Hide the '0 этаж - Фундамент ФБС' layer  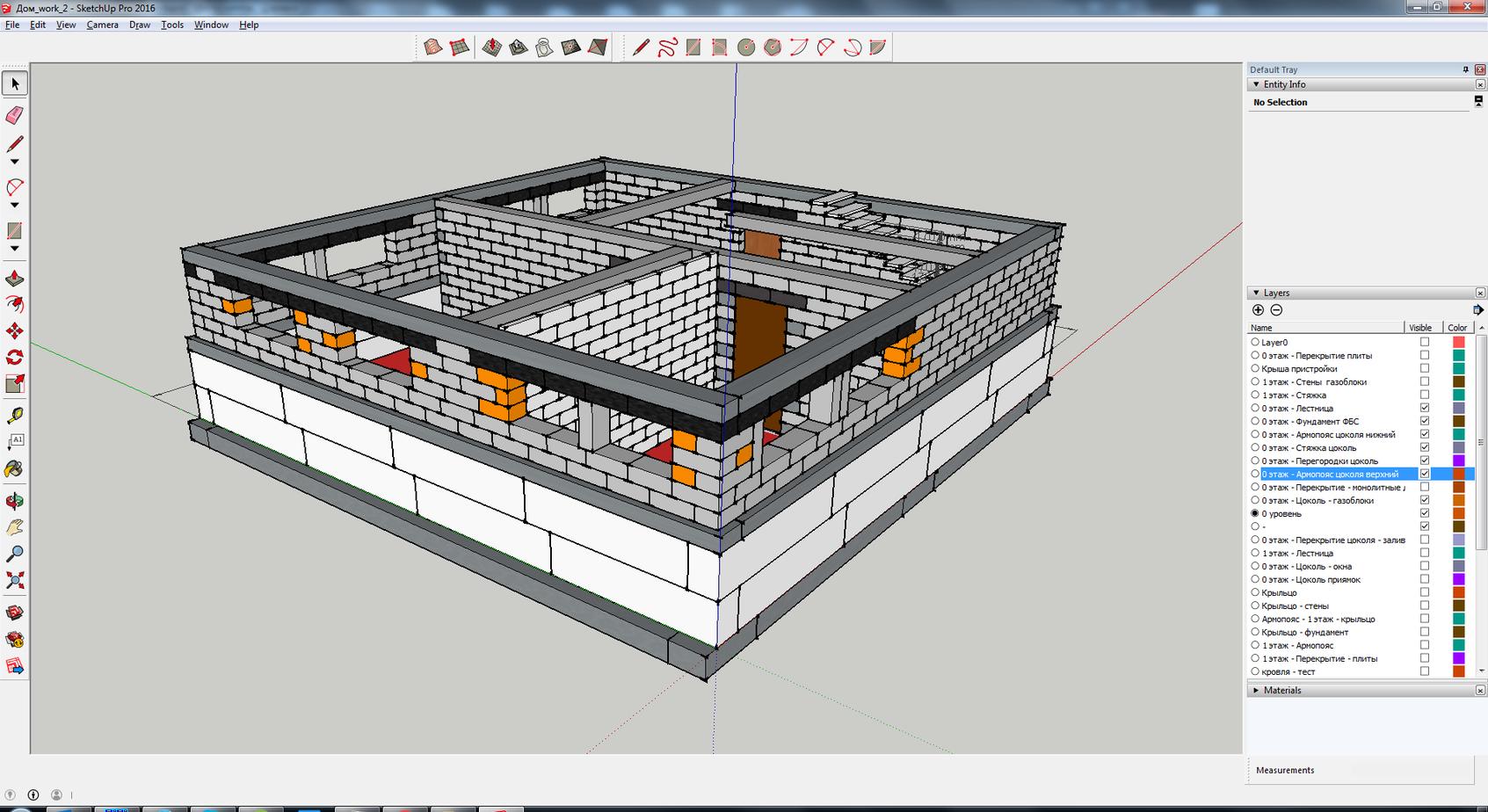click(x=1425, y=421)
